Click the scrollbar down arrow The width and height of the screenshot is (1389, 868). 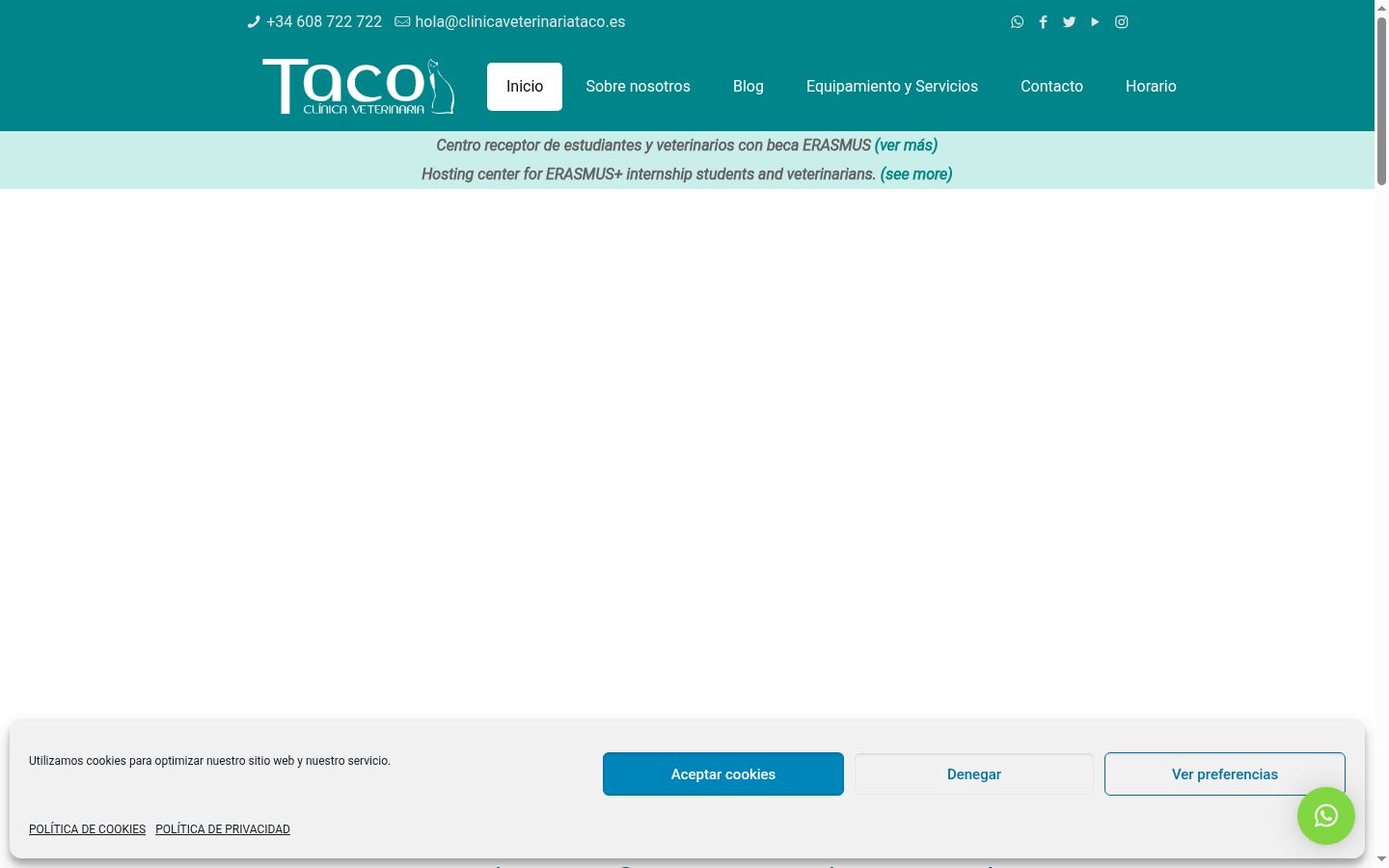coord(1381,858)
